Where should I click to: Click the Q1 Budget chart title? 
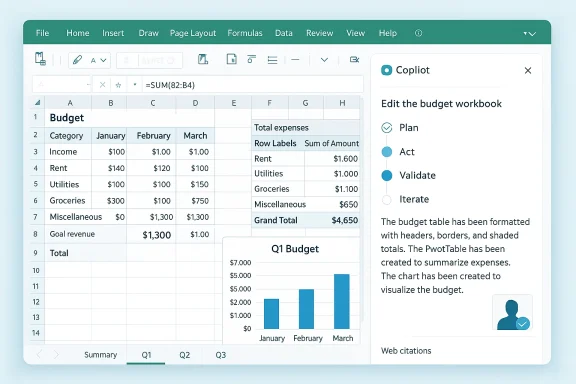[295, 249]
